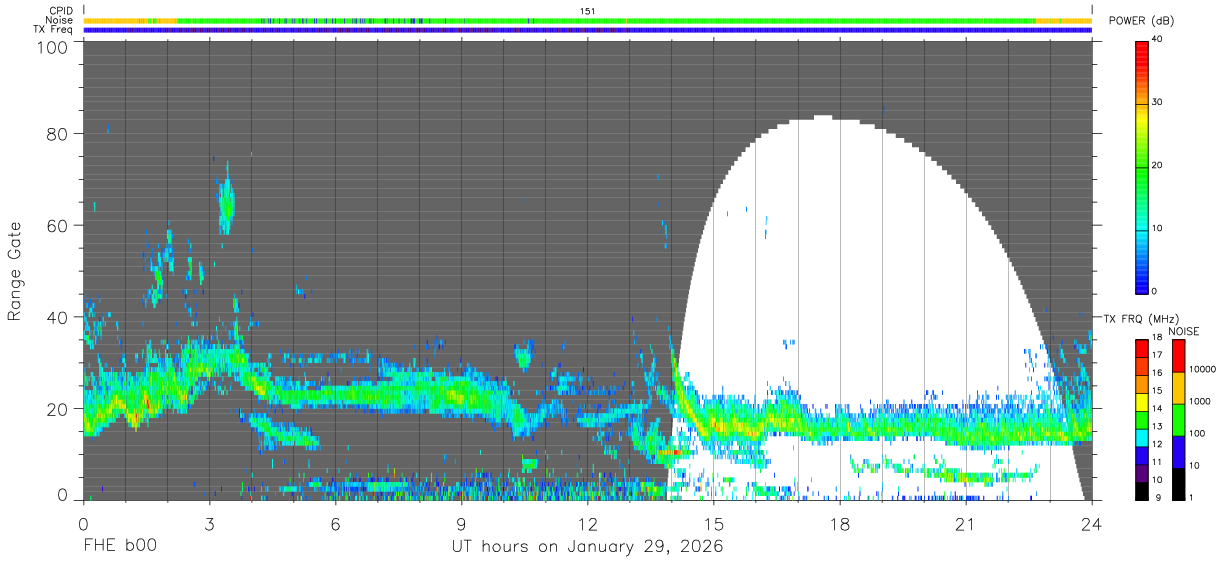1228x567 pixels.
Task: Click the 1000 label on the noise scale
Action: 1198,401
